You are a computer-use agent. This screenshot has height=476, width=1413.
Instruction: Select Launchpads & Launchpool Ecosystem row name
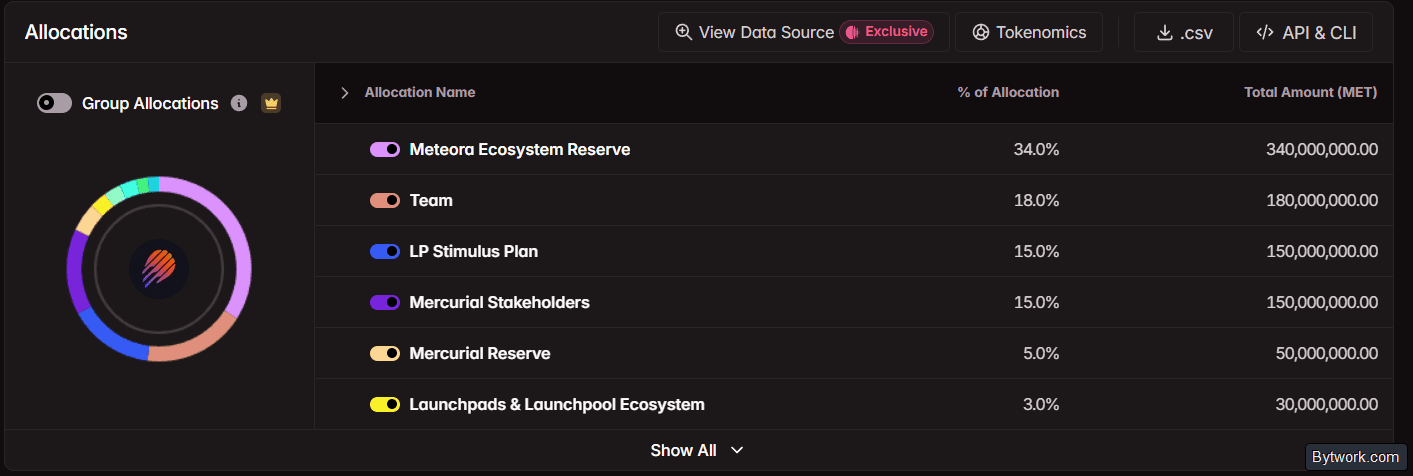(x=557, y=404)
